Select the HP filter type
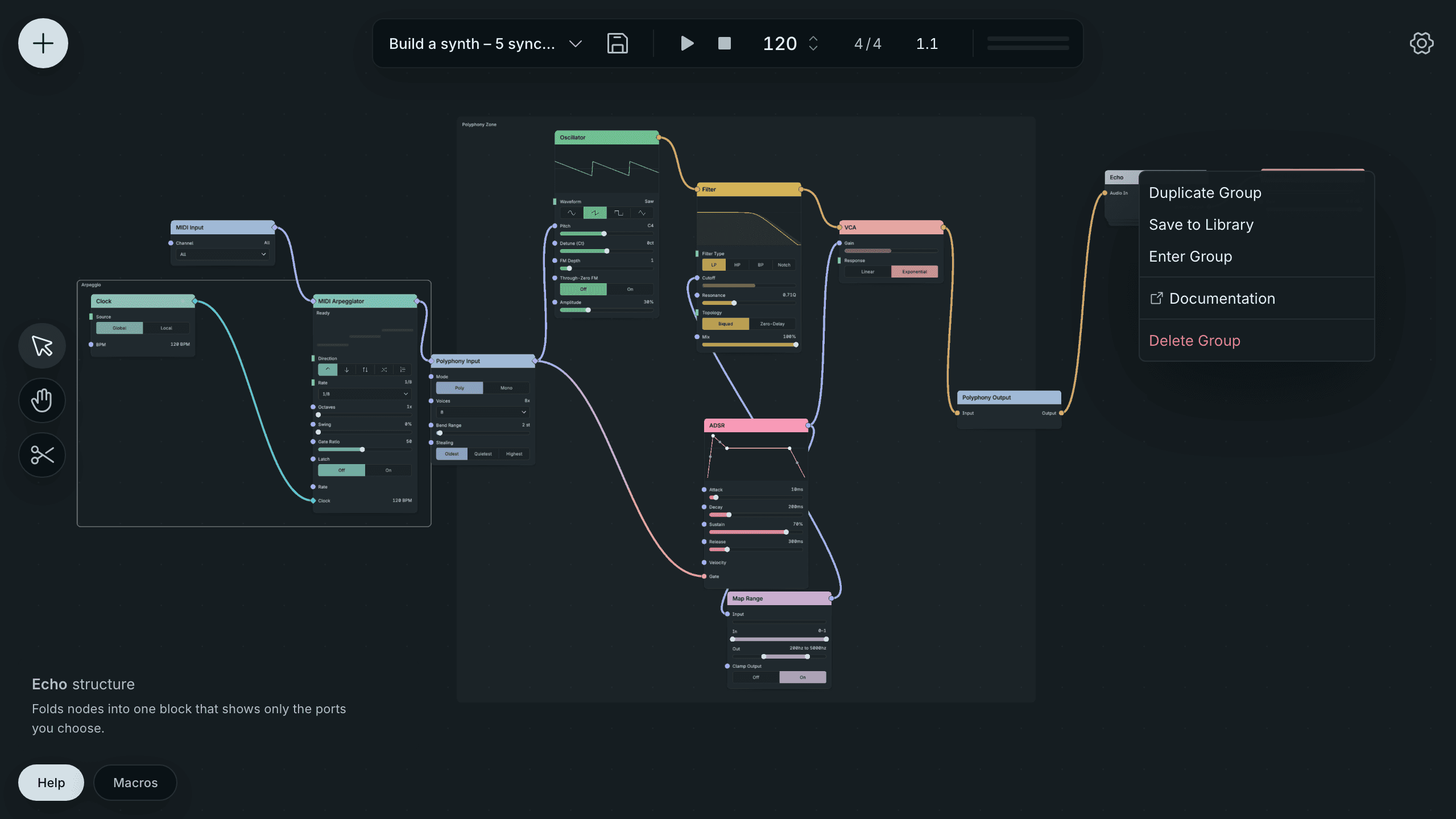1456x819 pixels. 737,265
